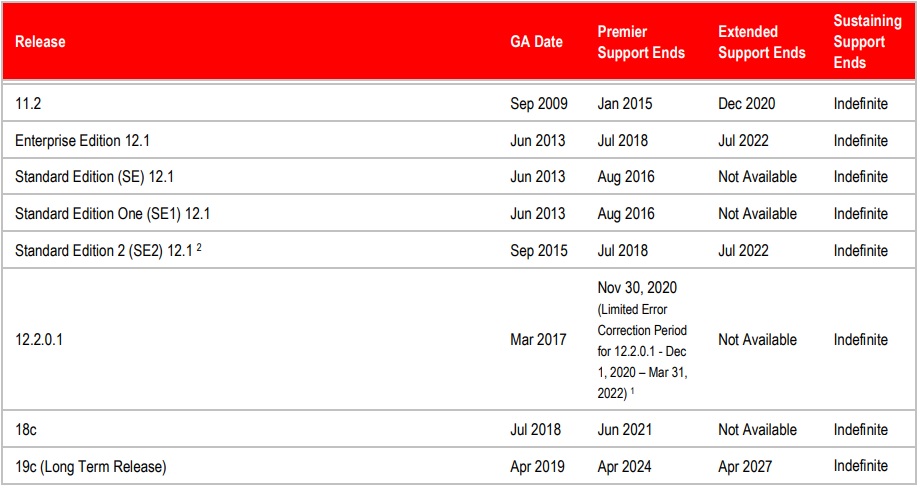The image size is (920, 492).
Task: Click the Sustaining Support Ends header
Action: (867, 42)
